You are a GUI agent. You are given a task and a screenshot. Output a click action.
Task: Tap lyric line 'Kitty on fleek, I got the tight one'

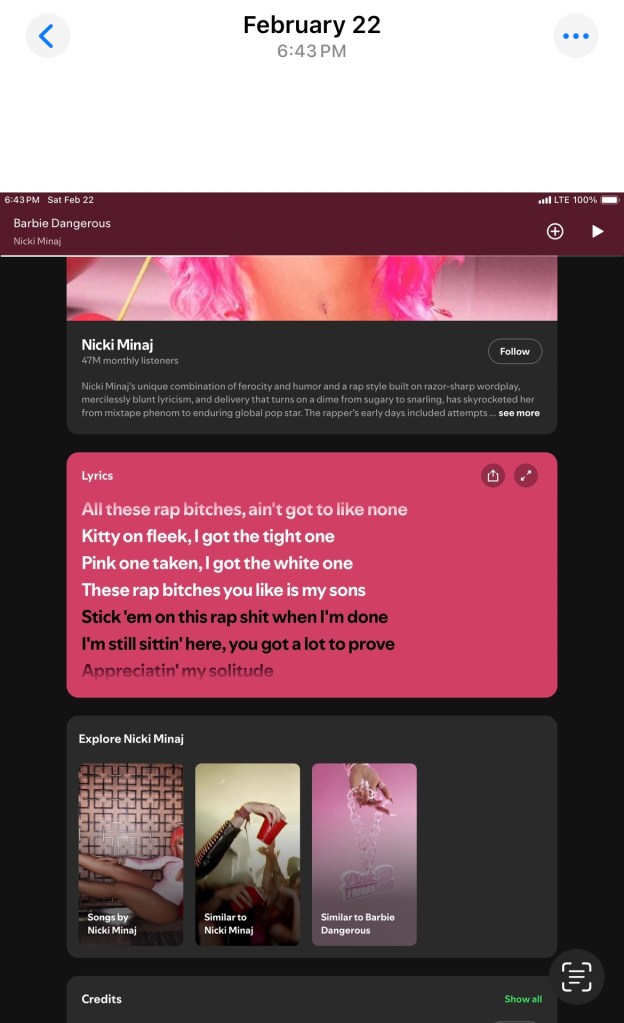tap(208, 536)
